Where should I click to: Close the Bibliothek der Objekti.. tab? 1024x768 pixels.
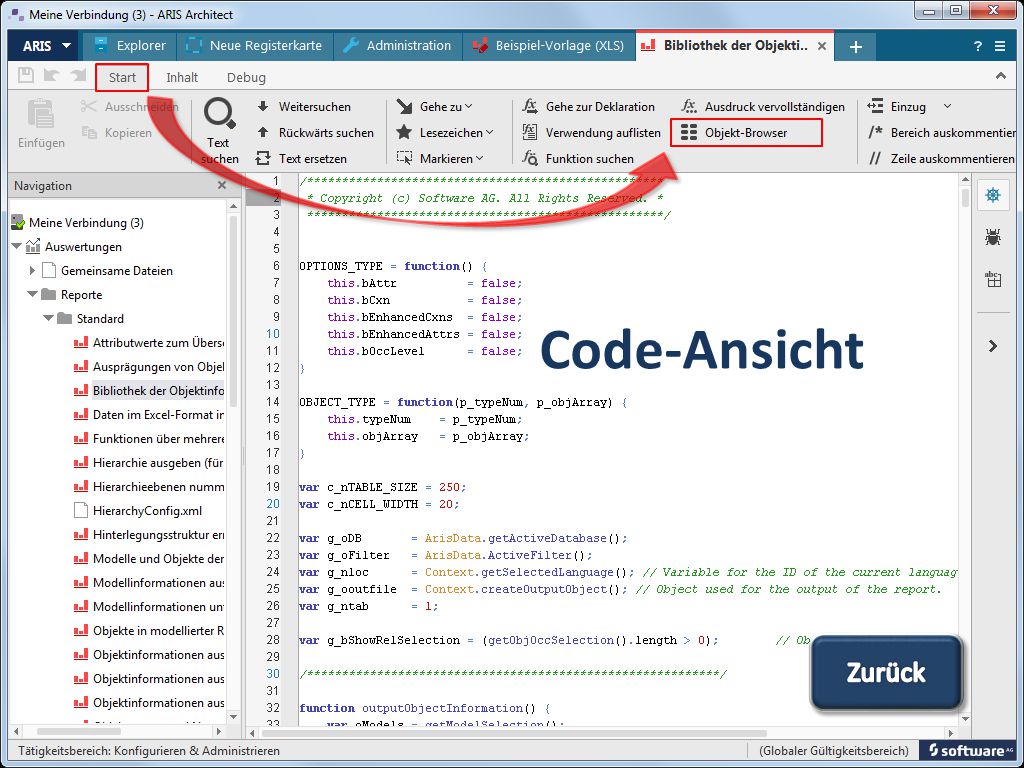coord(822,46)
